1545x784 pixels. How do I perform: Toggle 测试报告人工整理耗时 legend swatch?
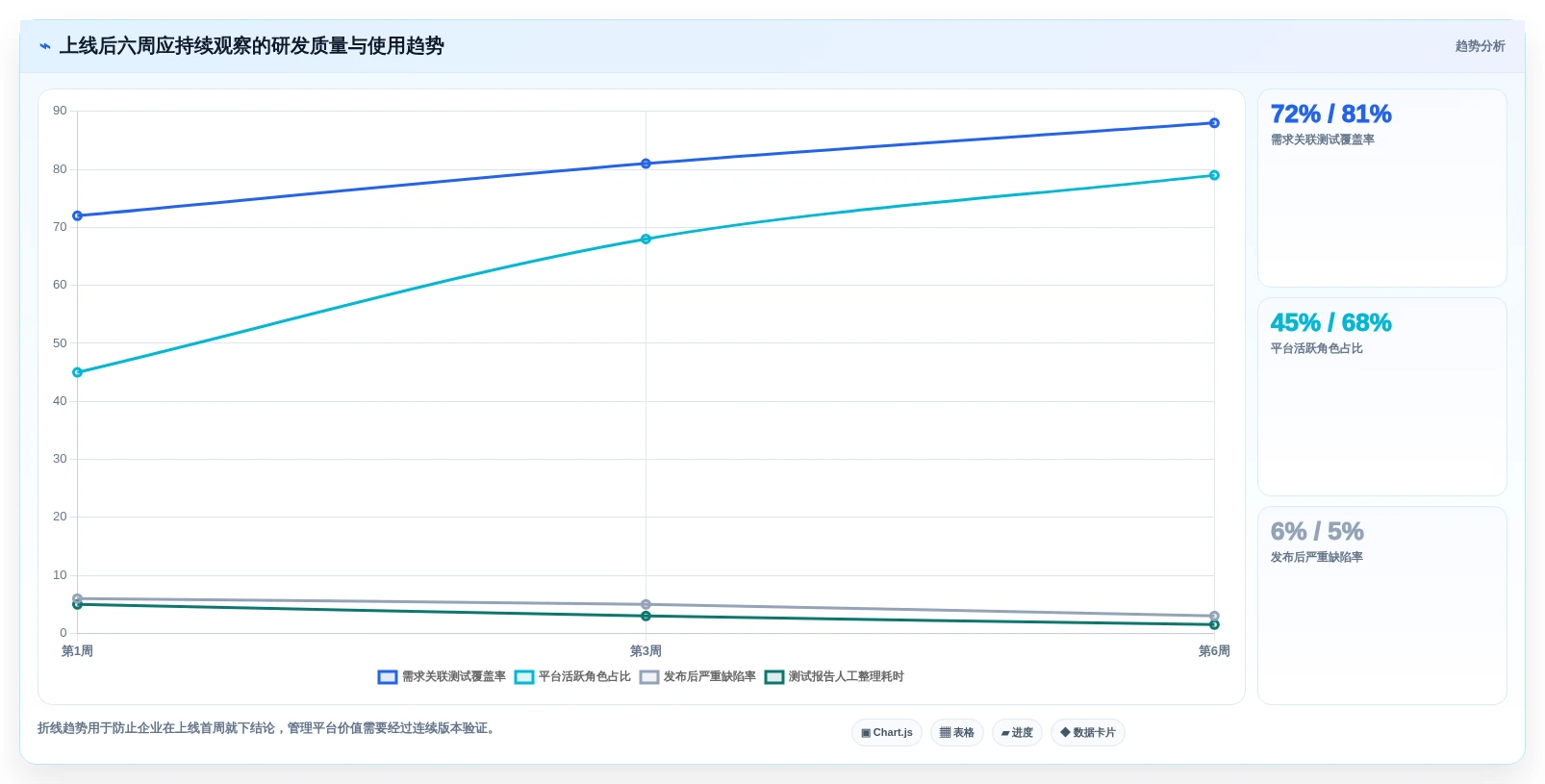[774, 677]
